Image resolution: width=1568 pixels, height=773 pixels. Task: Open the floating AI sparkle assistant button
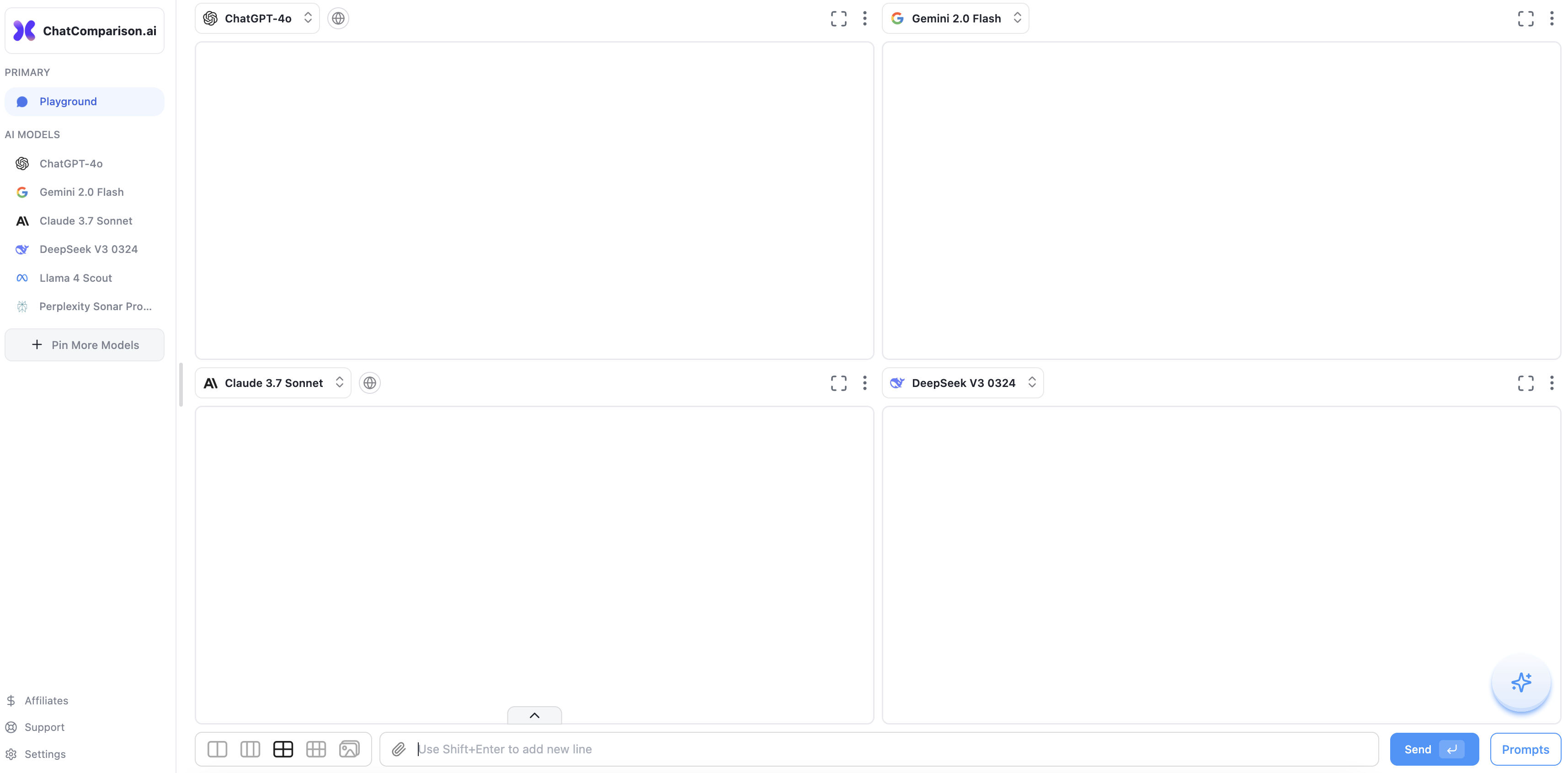click(x=1520, y=683)
